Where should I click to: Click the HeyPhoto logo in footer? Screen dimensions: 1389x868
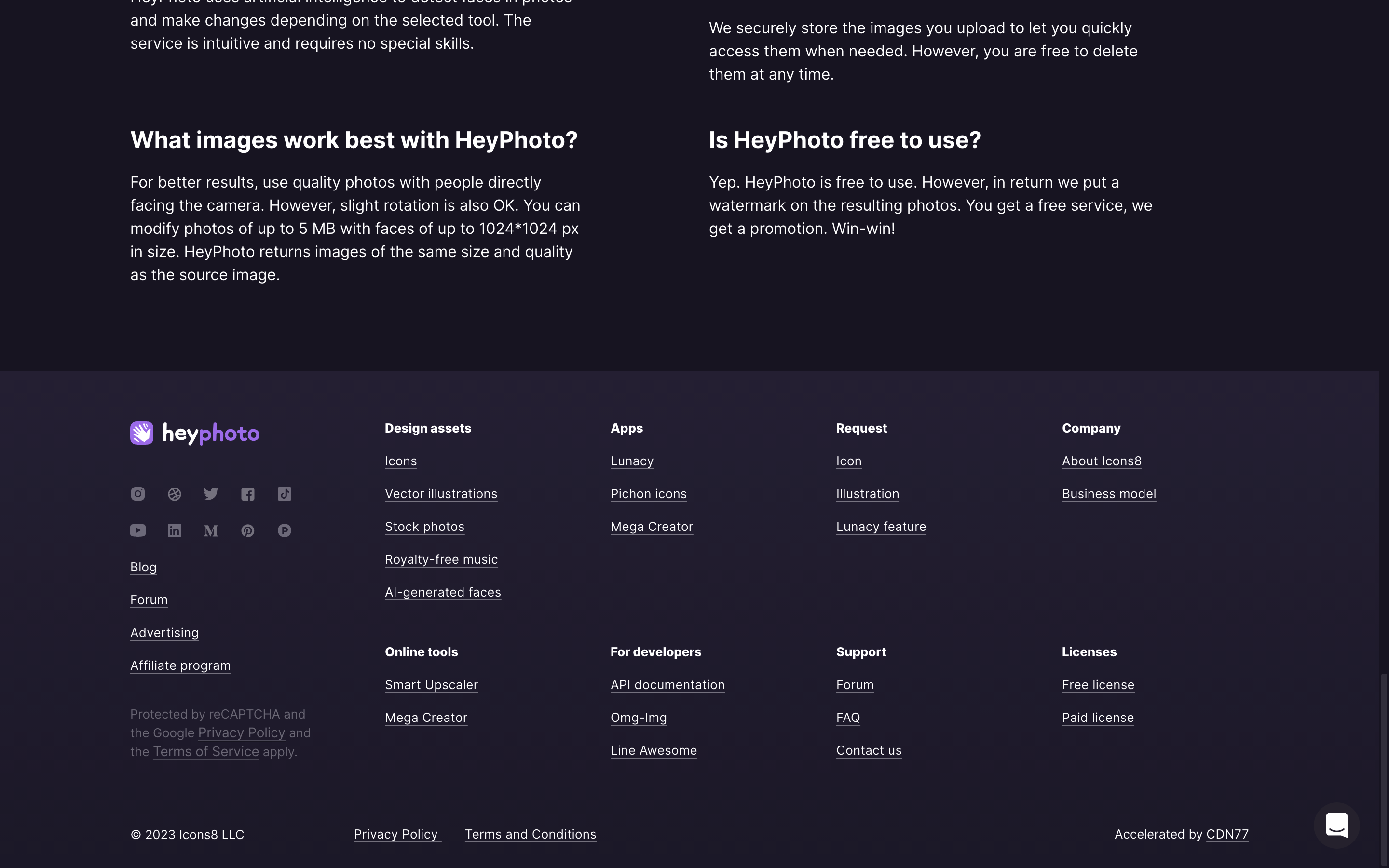[x=194, y=434]
